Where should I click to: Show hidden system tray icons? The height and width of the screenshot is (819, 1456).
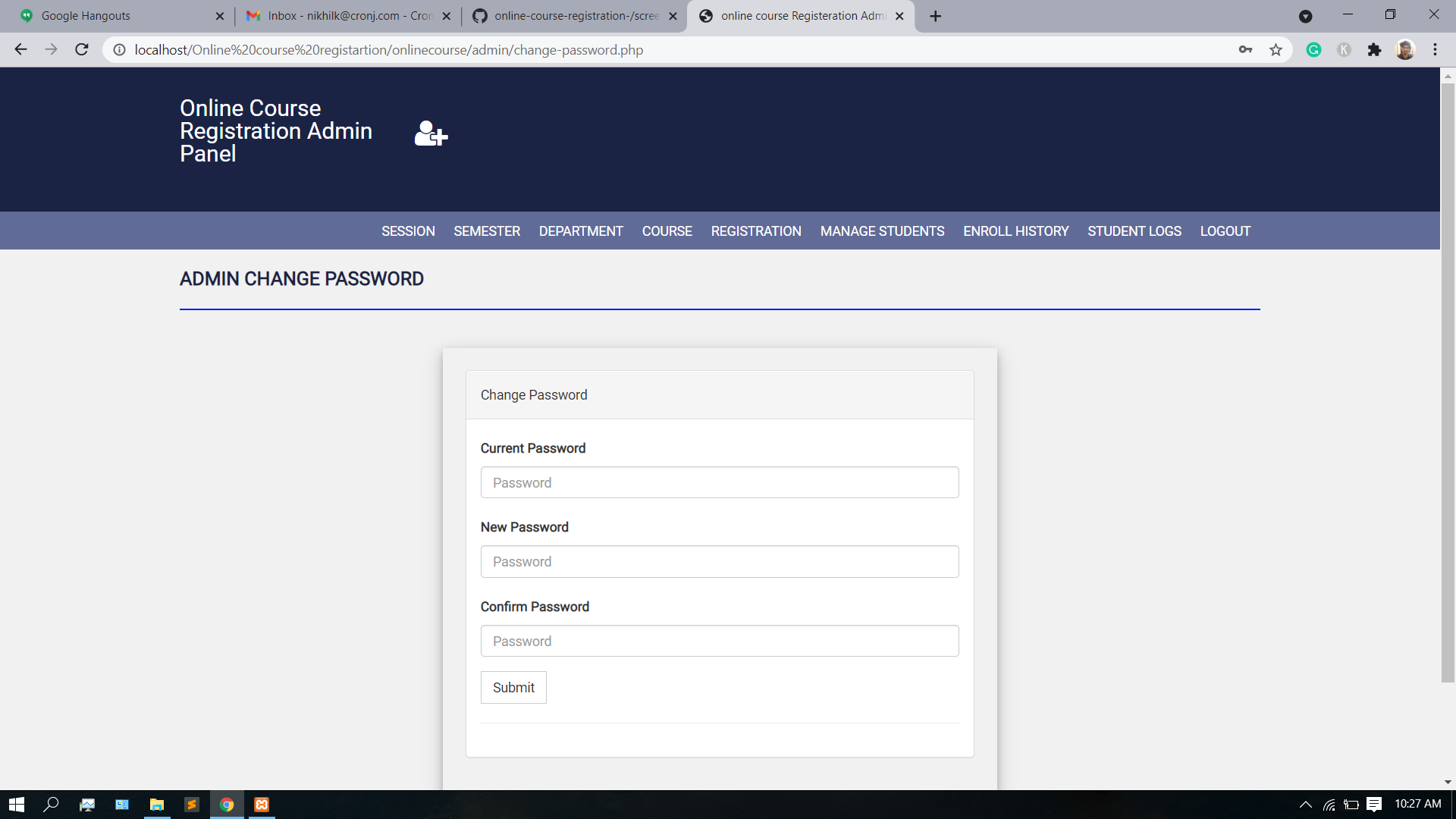click(x=1305, y=805)
